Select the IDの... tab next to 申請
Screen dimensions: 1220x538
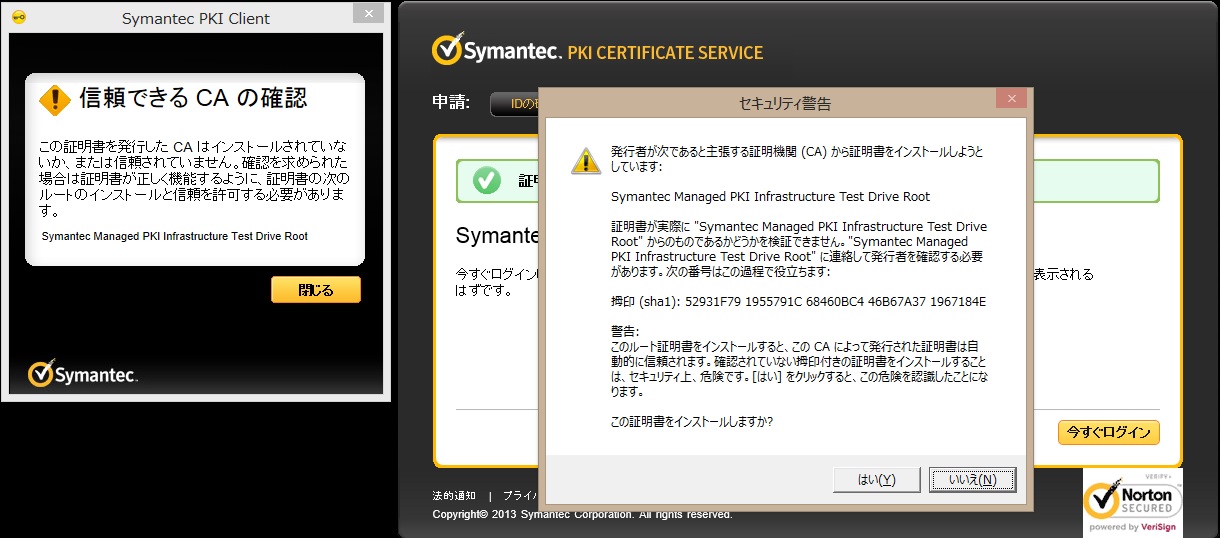(514, 104)
